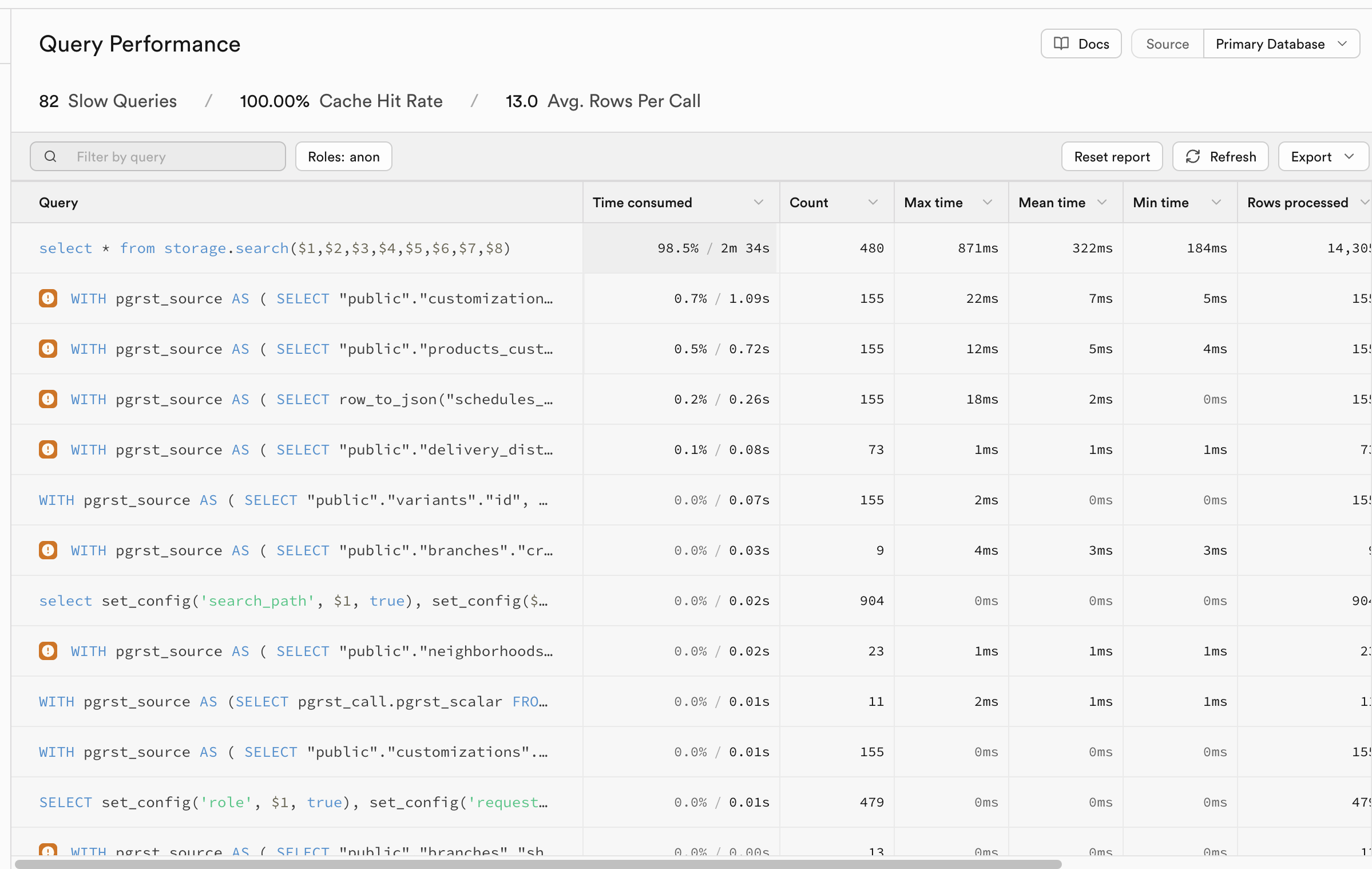Image resolution: width=1372 pixels, height=869 pixels.
Task: Click the refresh arrows icon
Action: coord(1193,156)
